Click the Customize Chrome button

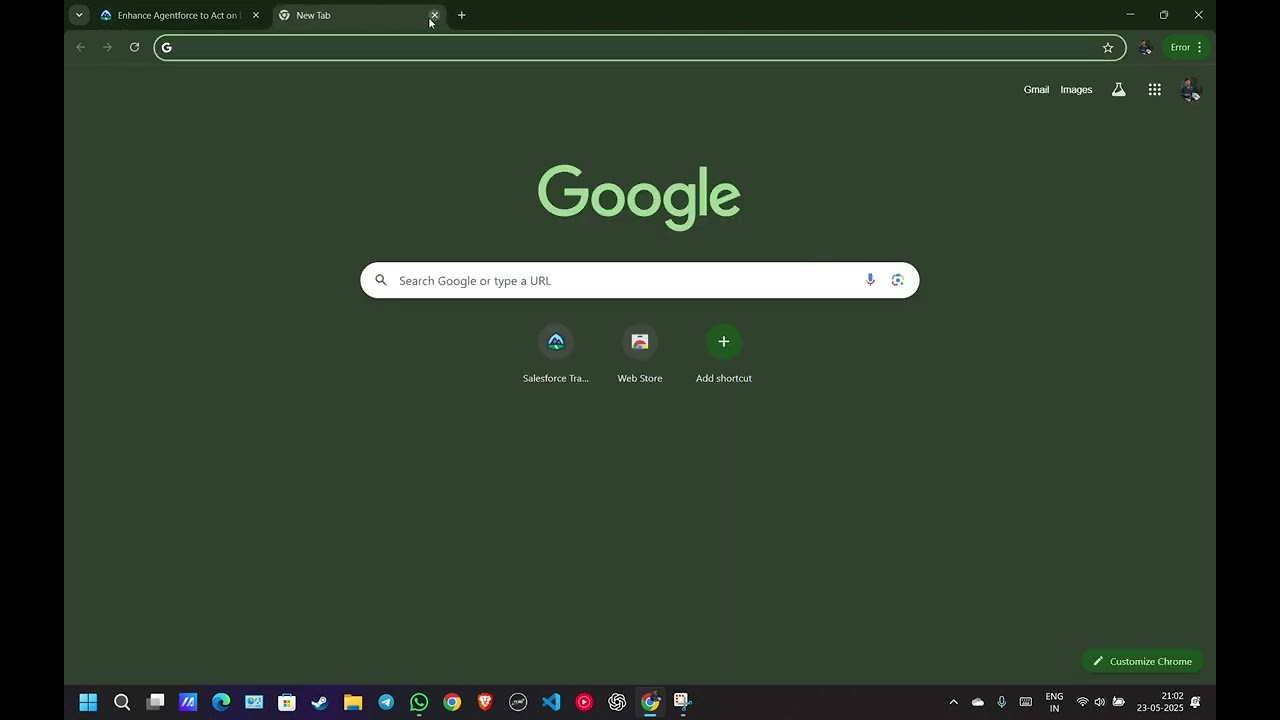point(1142,661)
